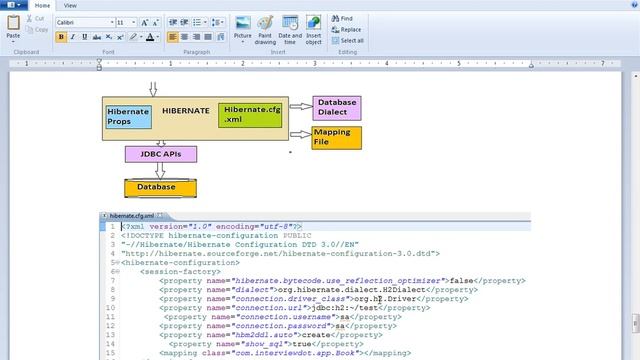Toggle Bold formatting

coord(61,37)
